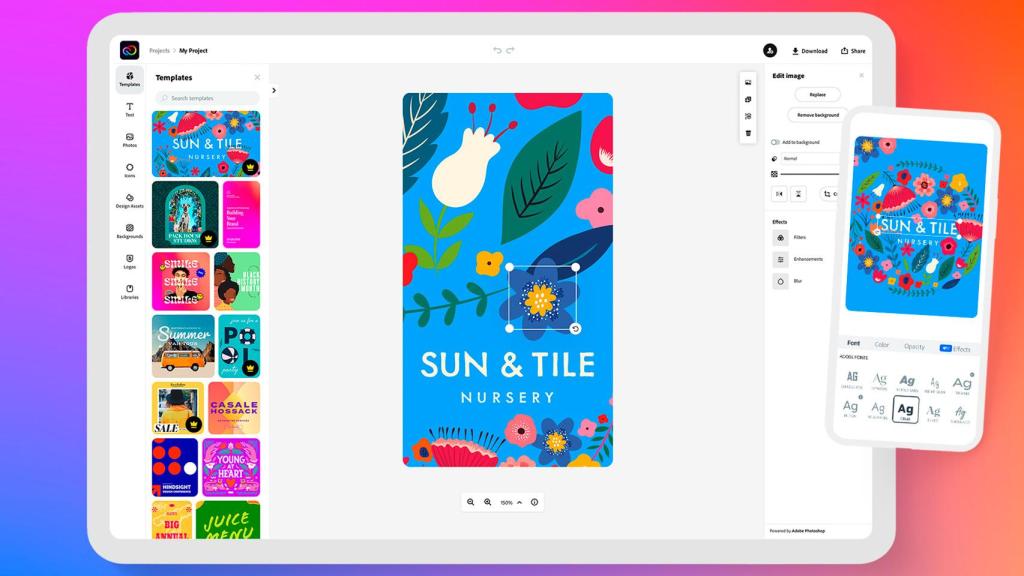Delete the selected image using the trash icon
The height and width of the screenshot is (576, 1024).
[x=749, y=133]
